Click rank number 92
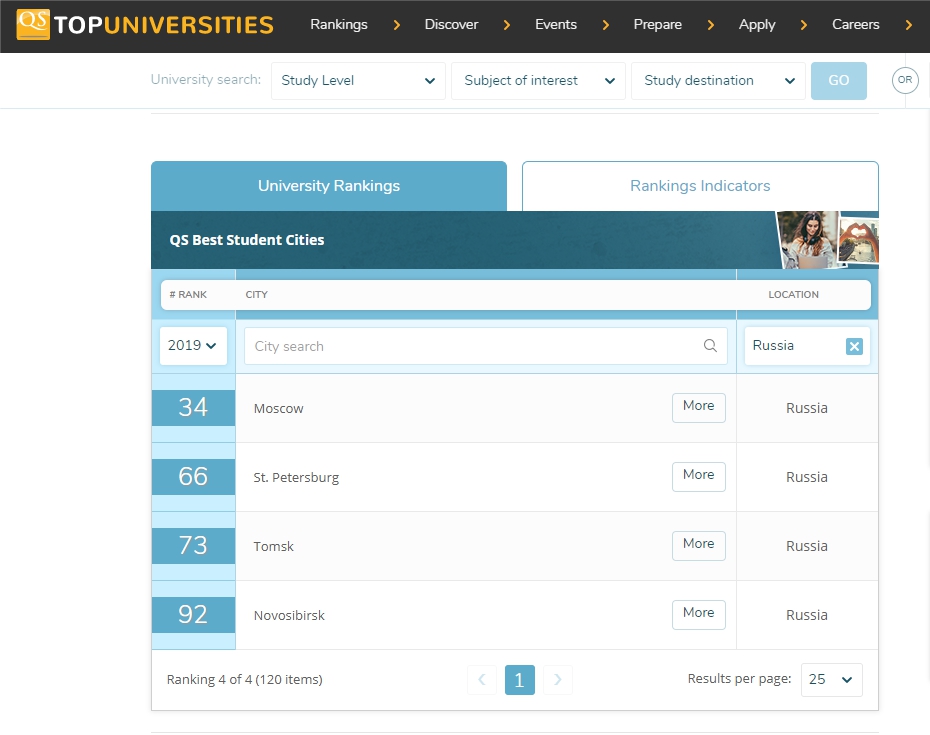 click(193, 615)
